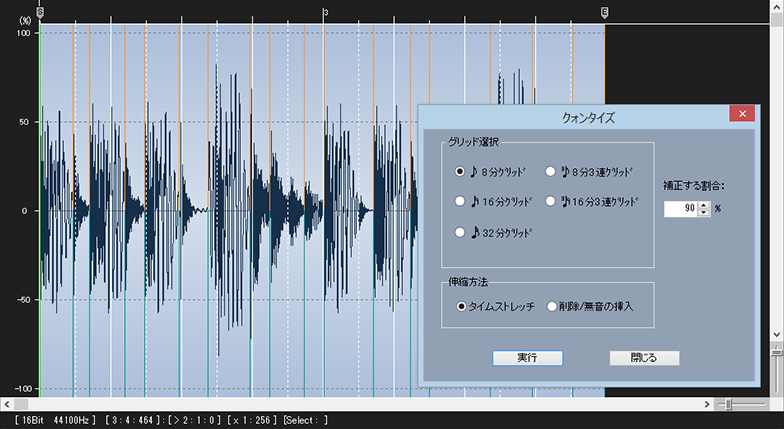This screenshot has width=784, height=429.
Task: Click measure 3 on the timeline ruler
Action: pyautogui.click(x=325, y=12)
